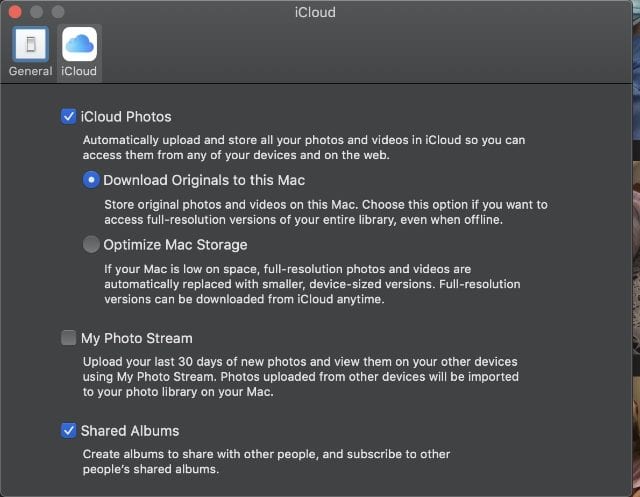Choose the Optimize Mac Storage radio button
Viewport: 640px width, 497px height.
click(92, 245)
